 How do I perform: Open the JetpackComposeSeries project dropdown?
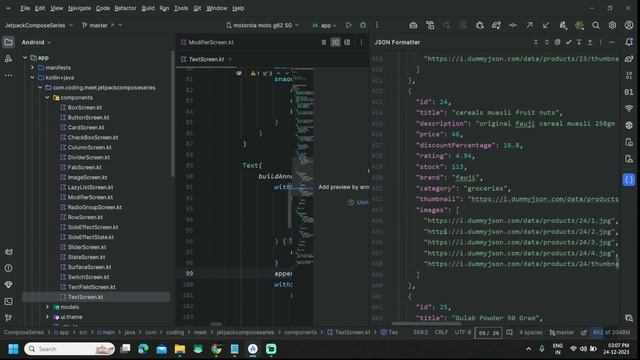pyautogui.click(x=39, y=25)
